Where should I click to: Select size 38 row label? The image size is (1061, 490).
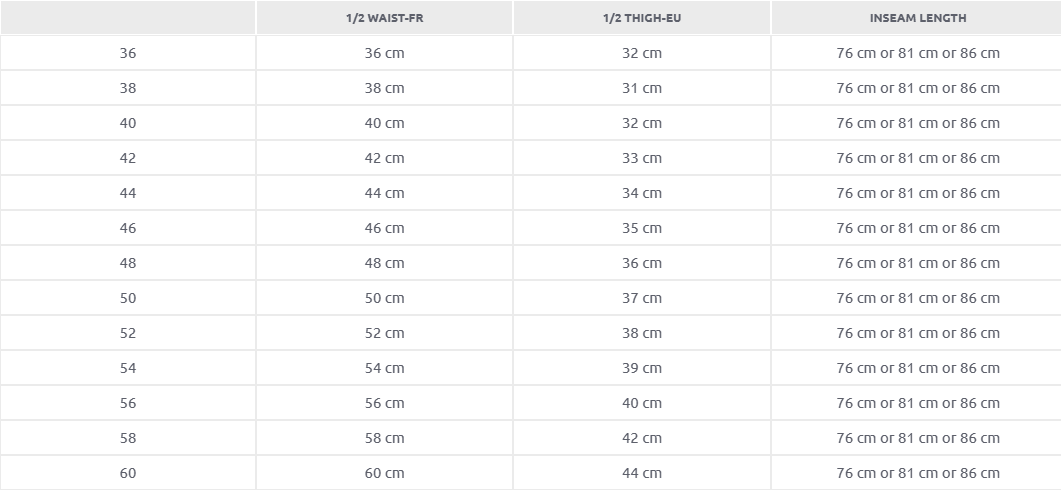pyautogui.click(x=128, y=88)
